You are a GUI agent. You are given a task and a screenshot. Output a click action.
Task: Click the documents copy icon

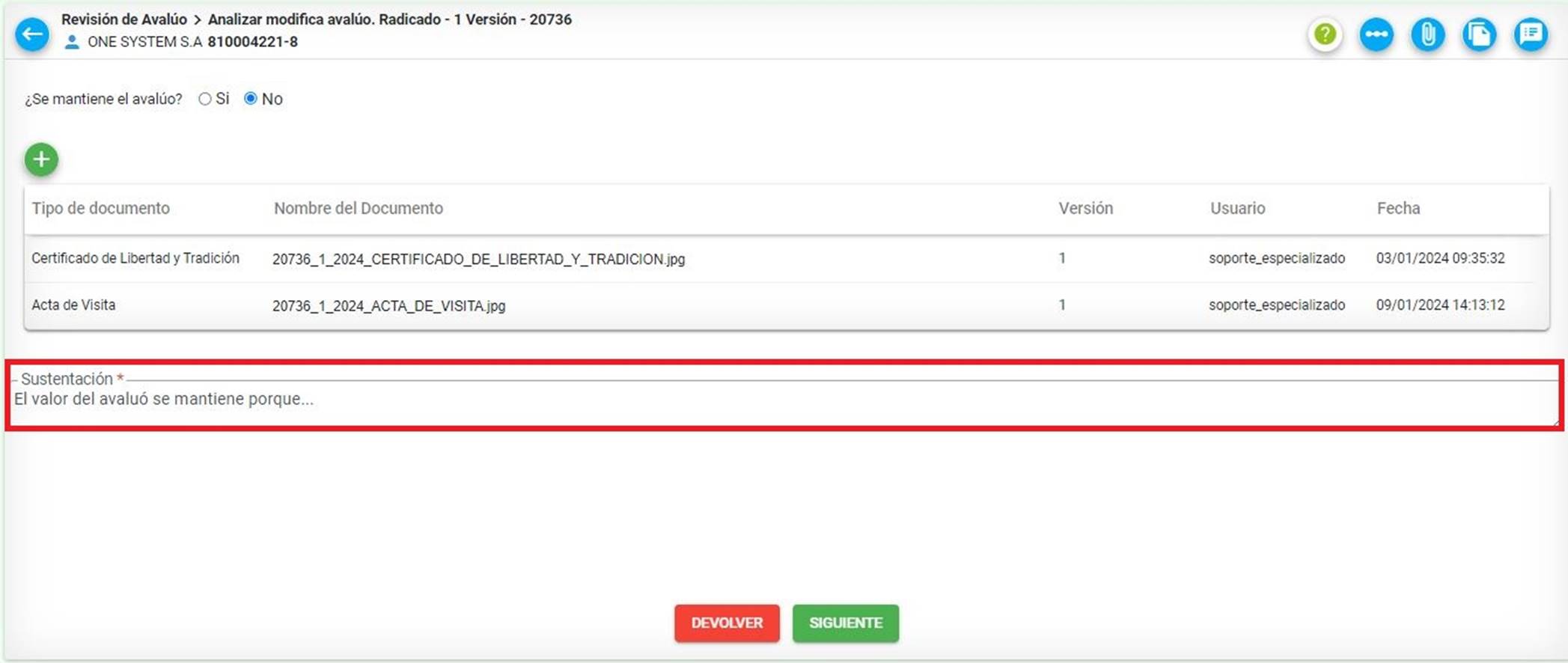(x=1479, y=34)
